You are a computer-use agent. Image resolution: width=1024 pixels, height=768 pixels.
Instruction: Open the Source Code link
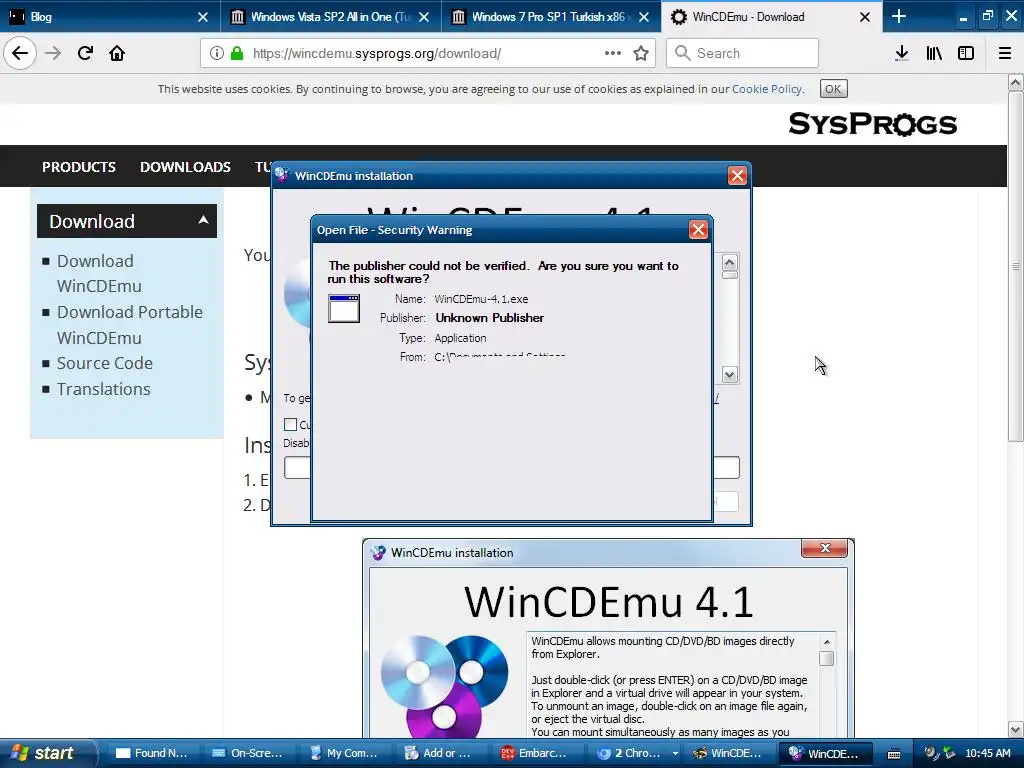tap(104, 363)
